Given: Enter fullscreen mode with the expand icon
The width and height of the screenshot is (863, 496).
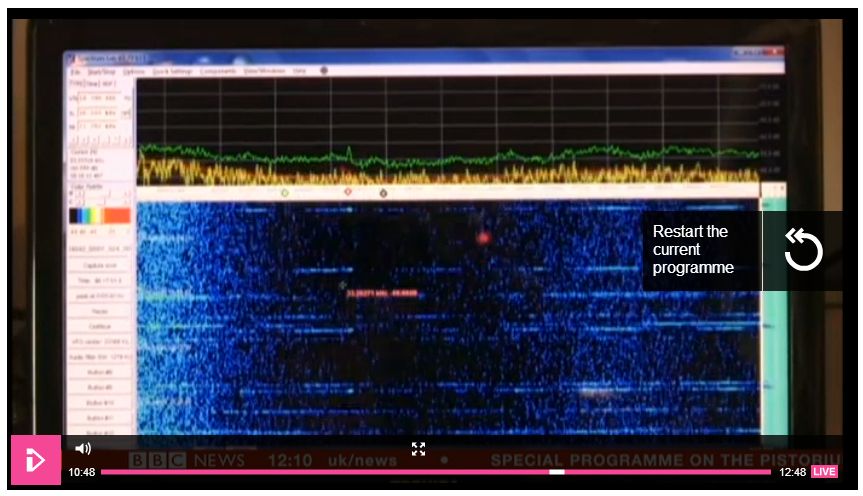Looking at the screenshot, I should (418, 449).
